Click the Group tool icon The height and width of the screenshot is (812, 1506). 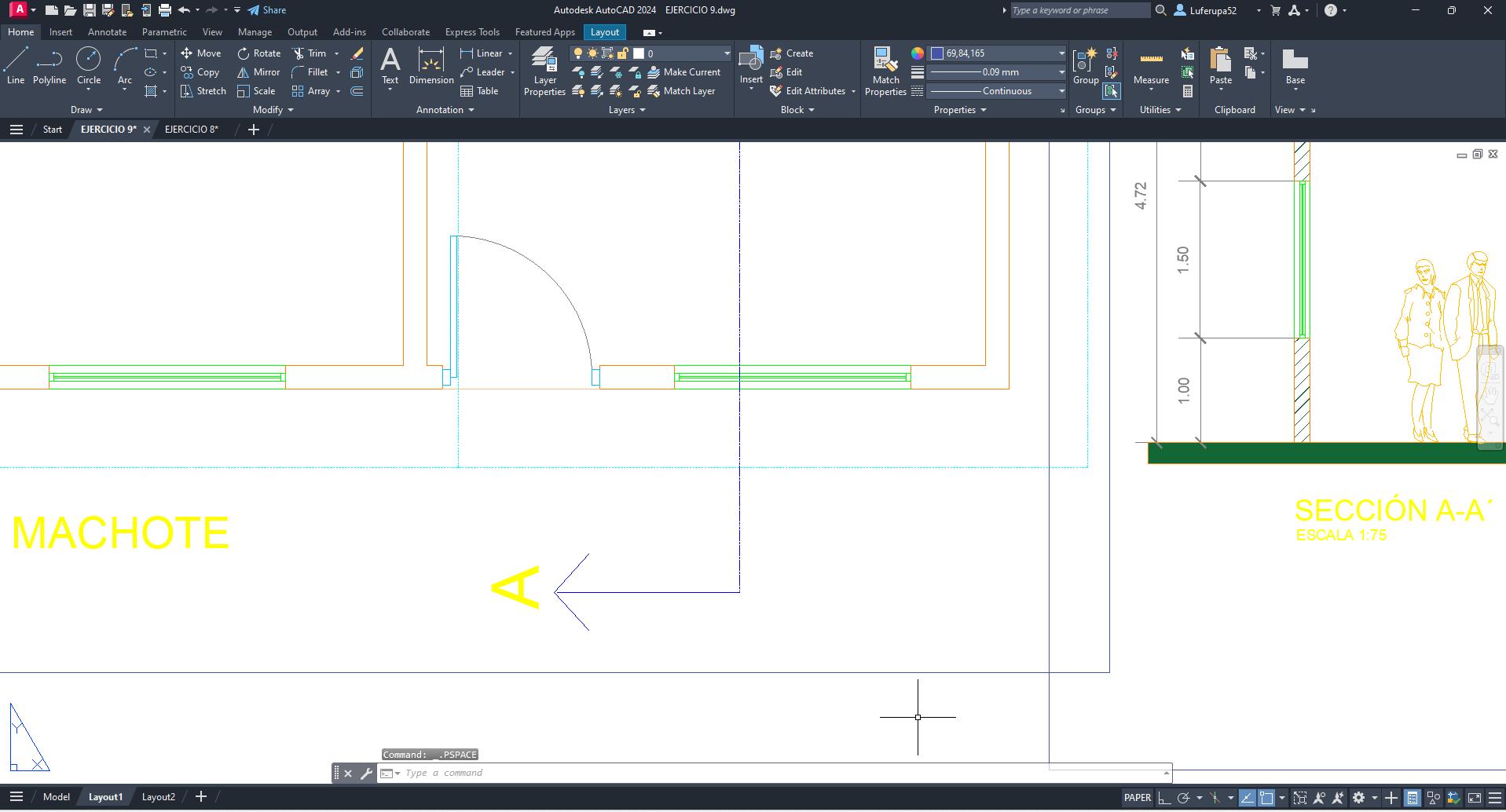pos(1086,66)
